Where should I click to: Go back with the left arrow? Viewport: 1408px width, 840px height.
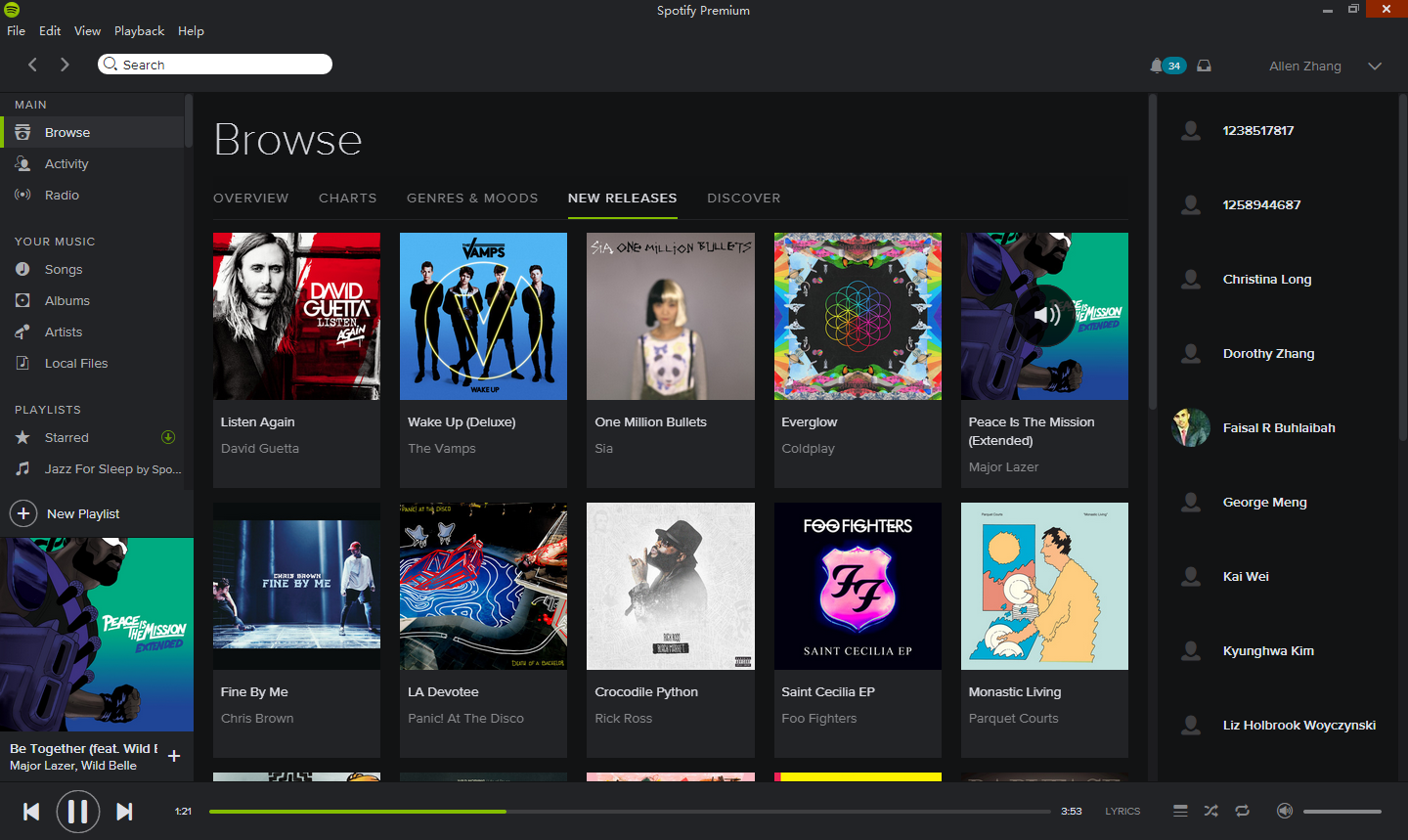pyautogui.click(x=32, y=65)
